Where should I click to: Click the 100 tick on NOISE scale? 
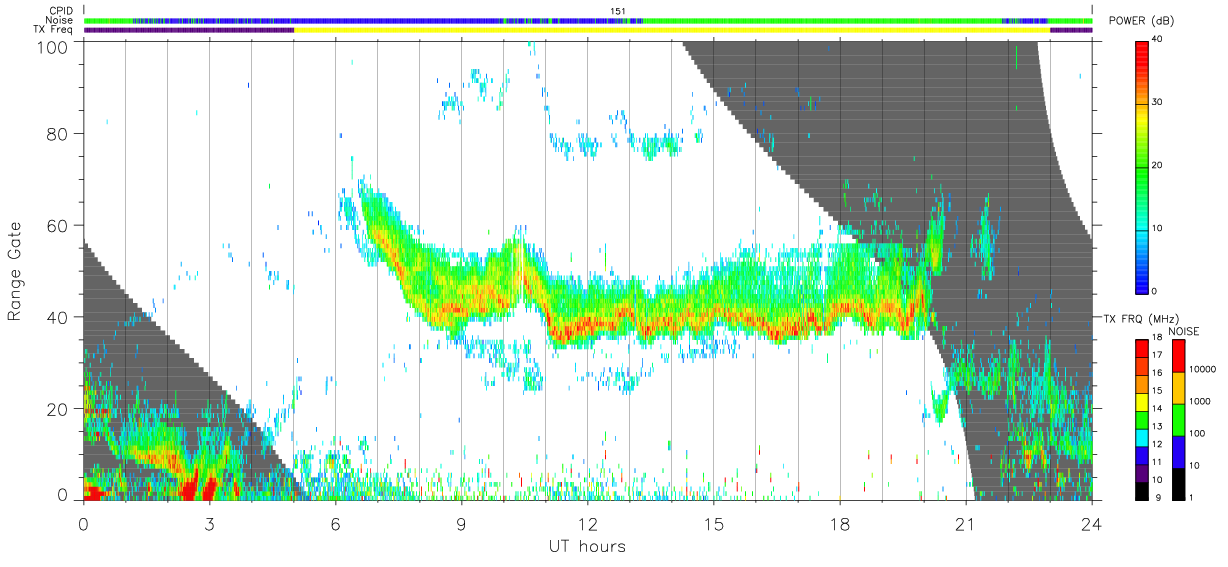pos(1197,433)
